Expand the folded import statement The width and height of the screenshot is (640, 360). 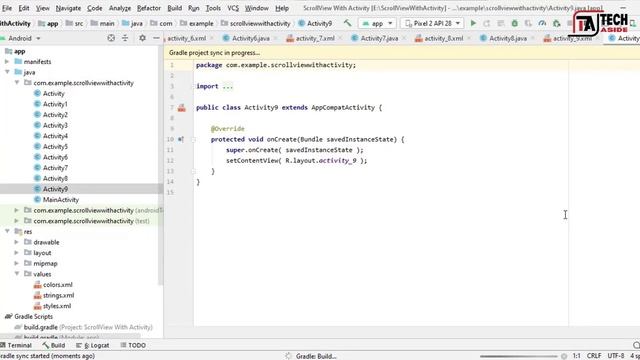click(228, 87)
